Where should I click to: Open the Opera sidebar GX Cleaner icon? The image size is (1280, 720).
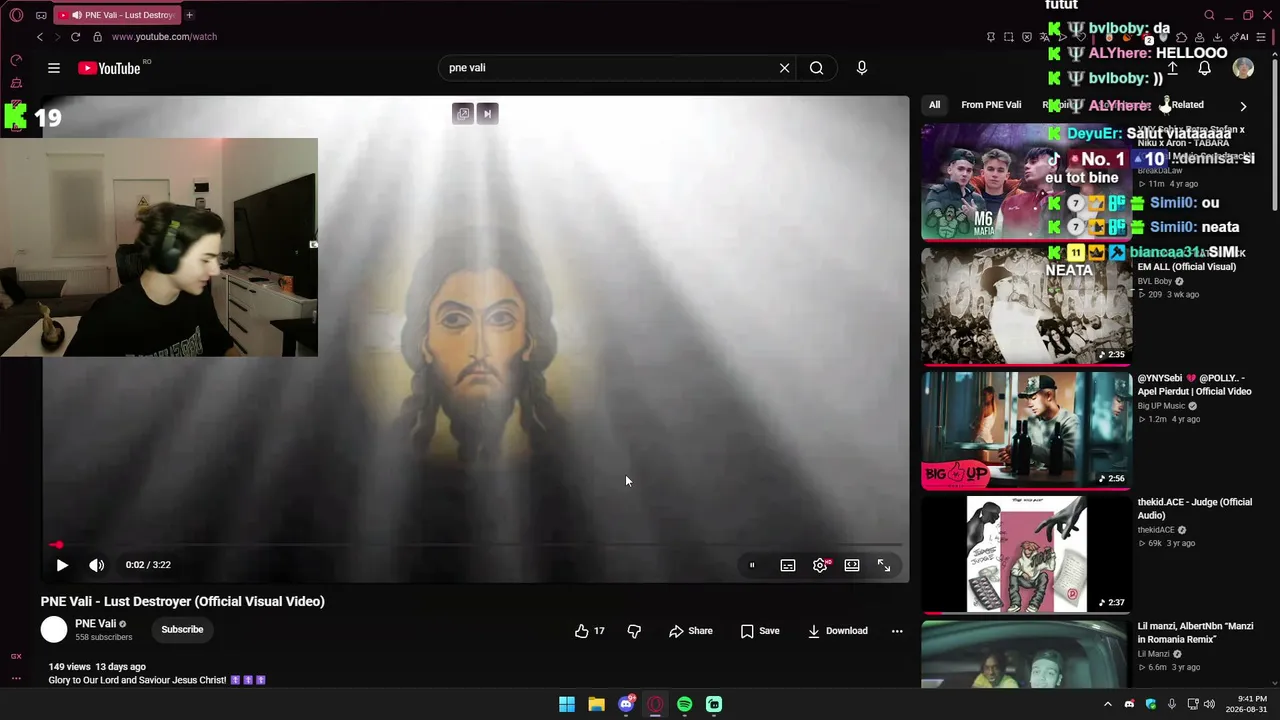[x=16, y=83]
